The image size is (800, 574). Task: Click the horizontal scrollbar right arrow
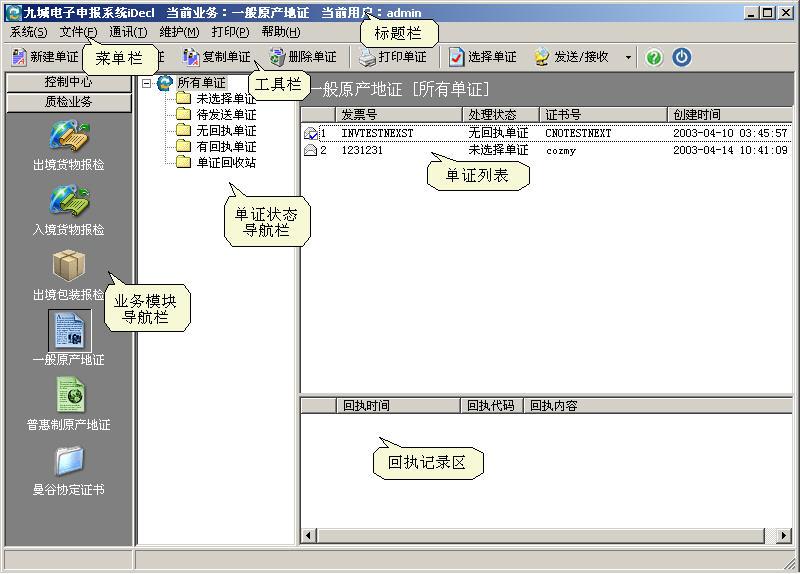[786, 536]
